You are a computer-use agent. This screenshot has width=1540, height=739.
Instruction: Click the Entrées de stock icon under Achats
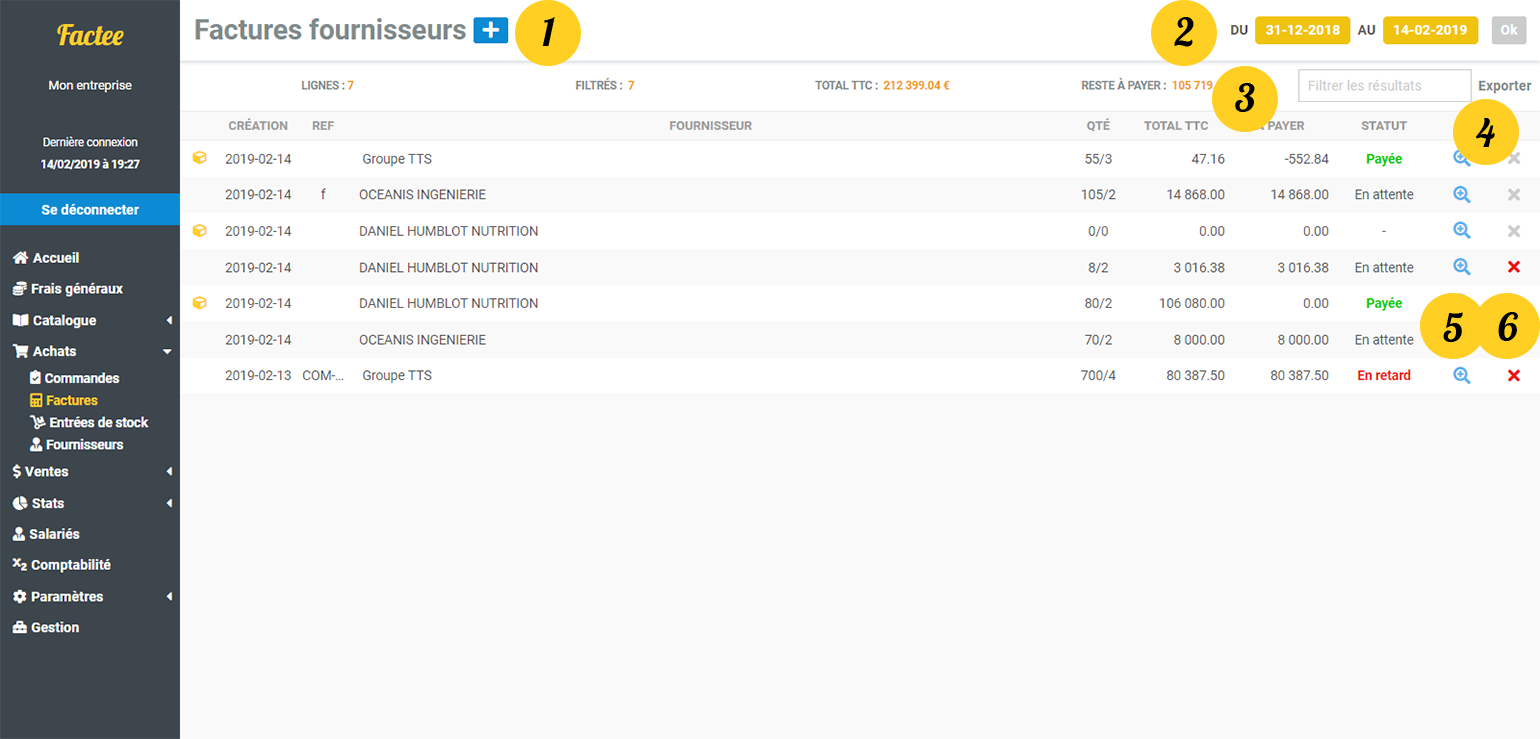tap(36, 422)
